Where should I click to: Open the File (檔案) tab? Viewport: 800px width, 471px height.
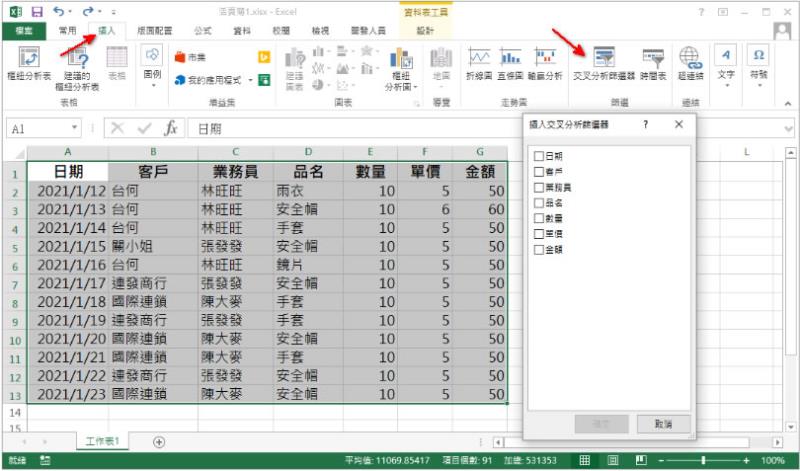click(24, 31)
